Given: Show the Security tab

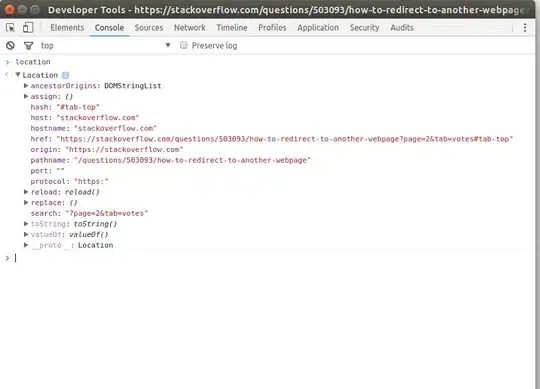Looking at the screenshot, I should pyautogui.click(x=364, y=28).
